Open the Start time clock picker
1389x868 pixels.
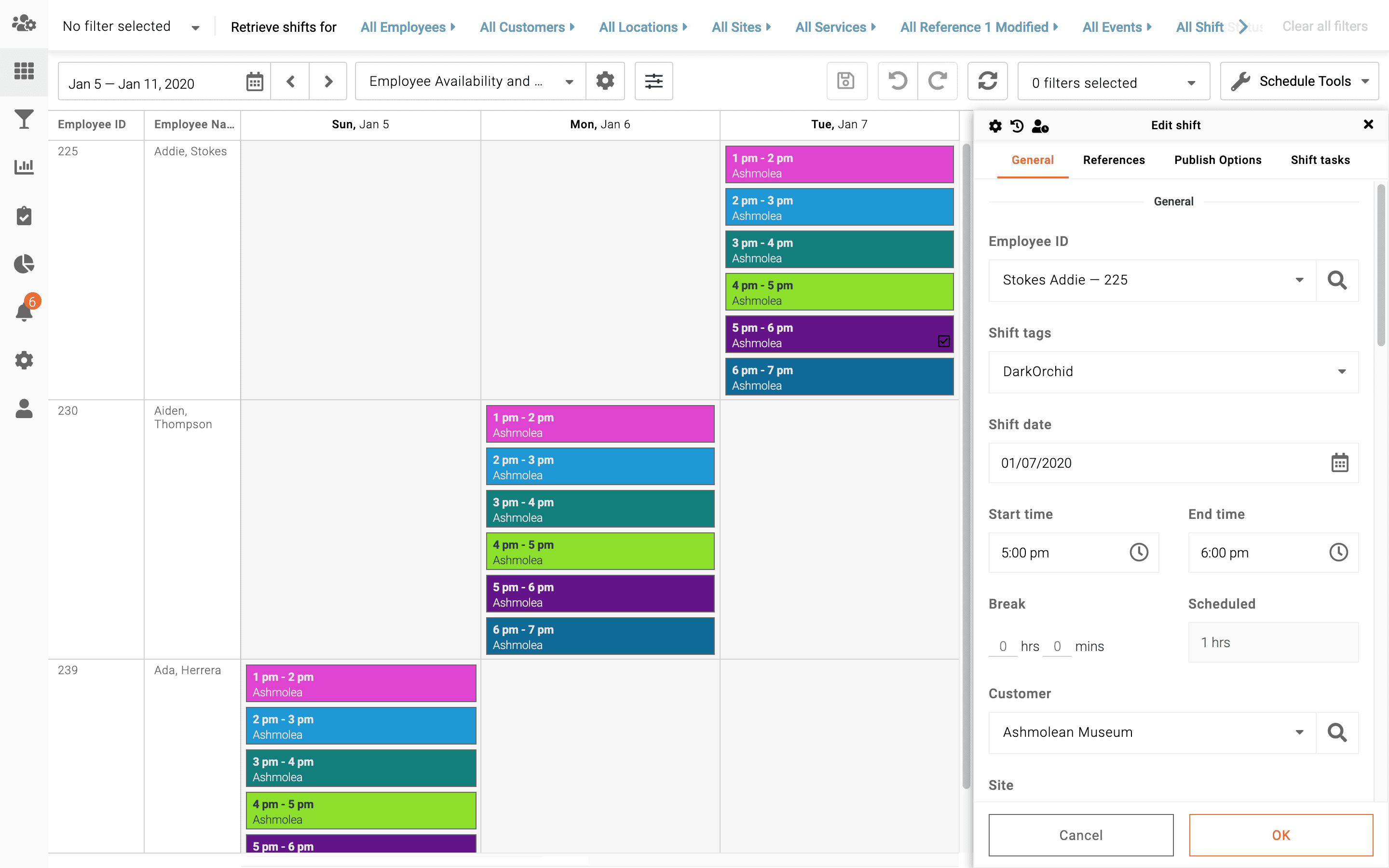coord(1139,552)
